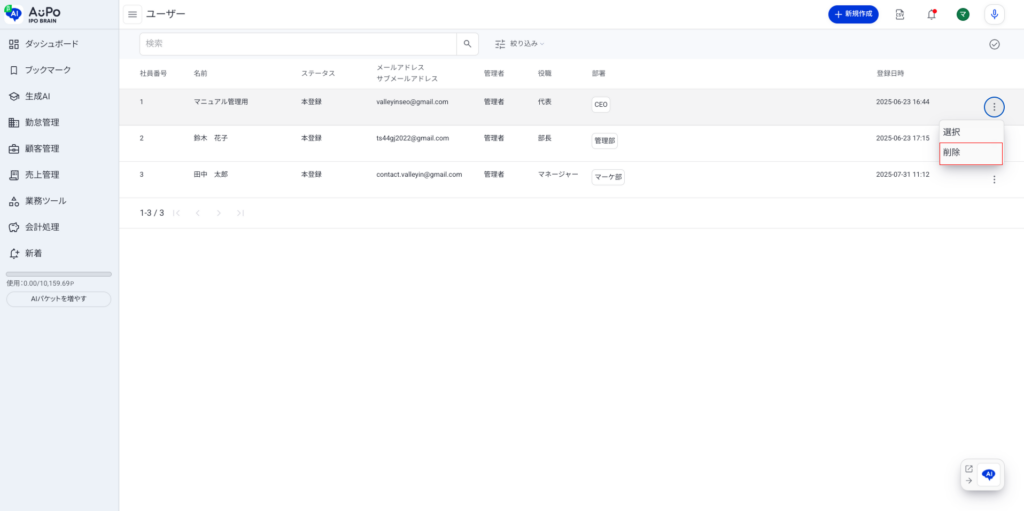
Task: Open the document icon in top bar
Action: point(900,14)
